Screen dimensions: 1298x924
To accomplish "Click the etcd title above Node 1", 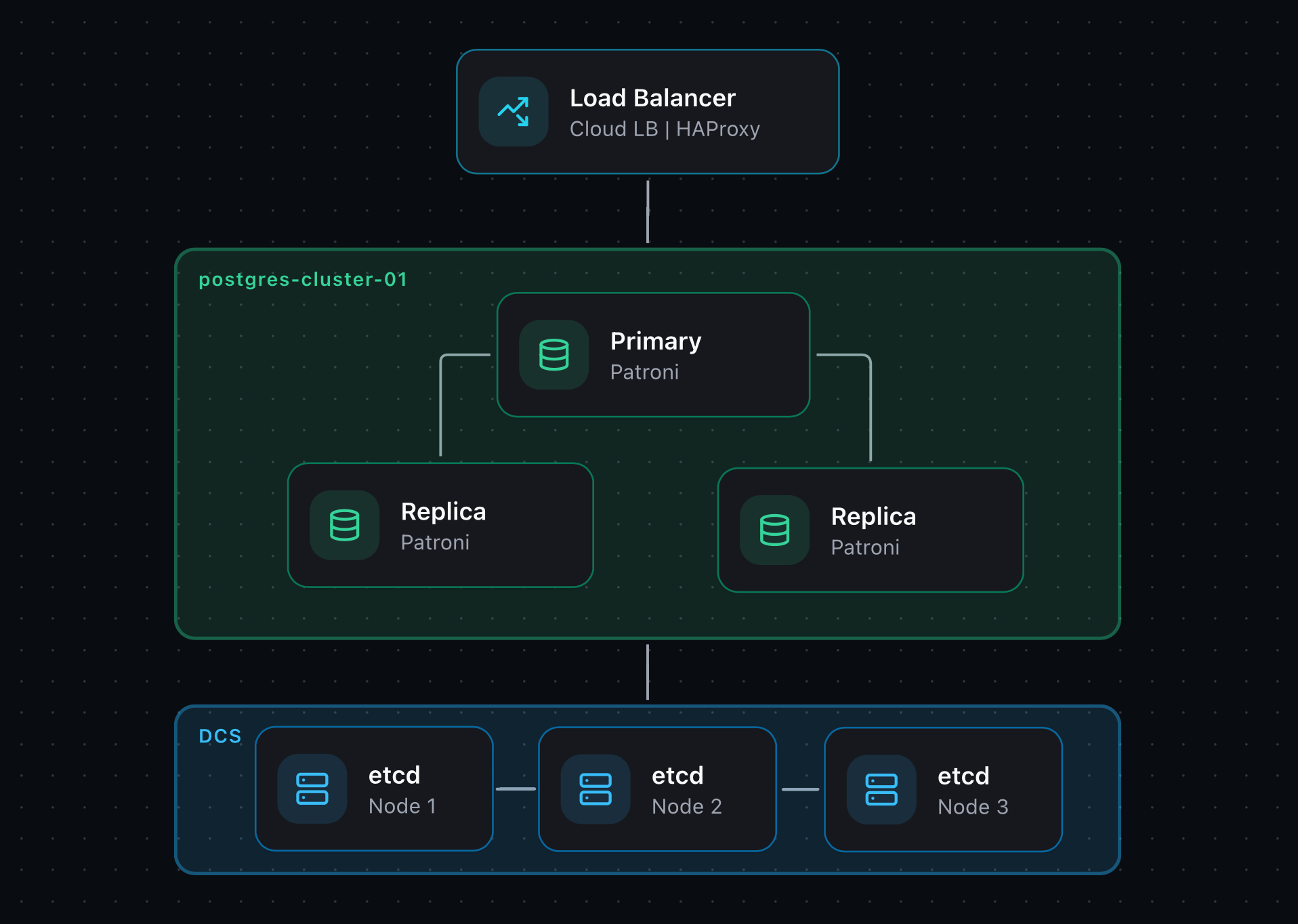I will click(394, 776).
